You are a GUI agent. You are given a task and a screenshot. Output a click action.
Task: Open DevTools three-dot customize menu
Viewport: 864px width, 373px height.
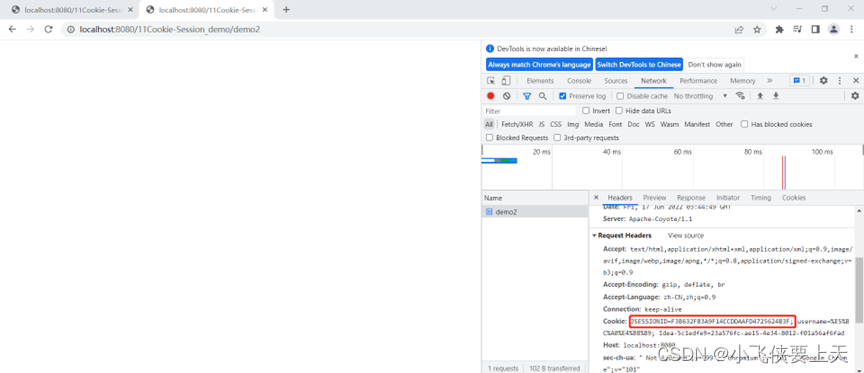coord(840,80)
